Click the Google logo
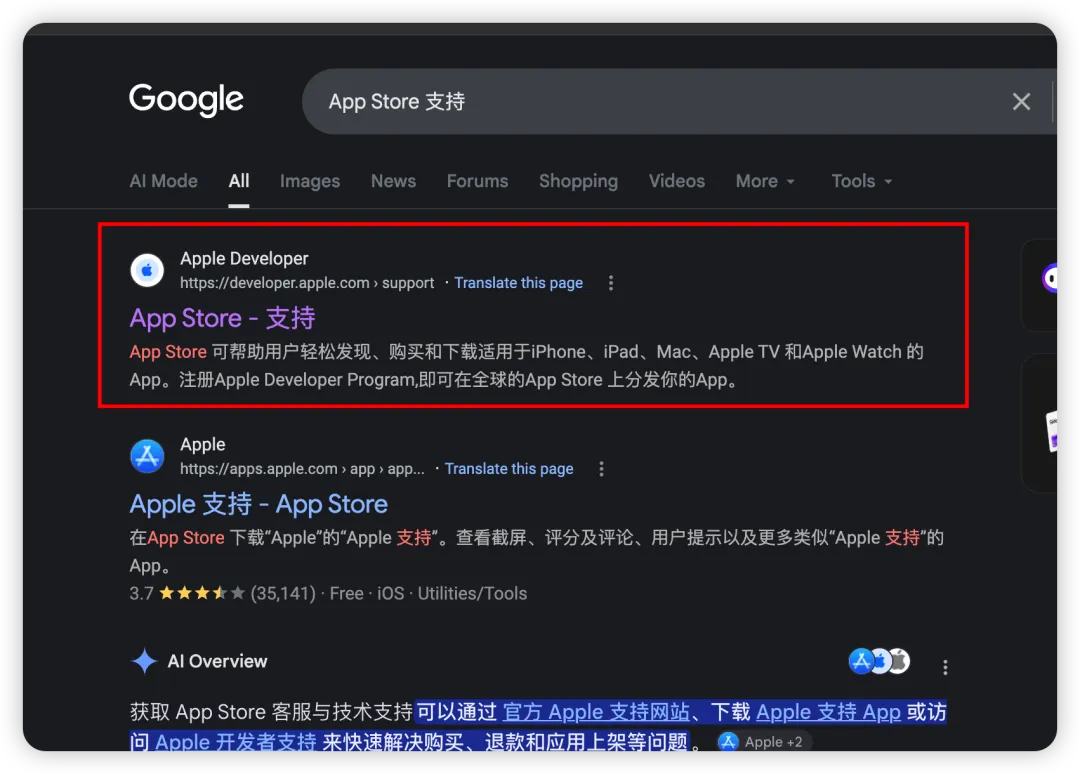Viewport: 1080px width, 774px height. pyautogui.click(x=186, y=100)
